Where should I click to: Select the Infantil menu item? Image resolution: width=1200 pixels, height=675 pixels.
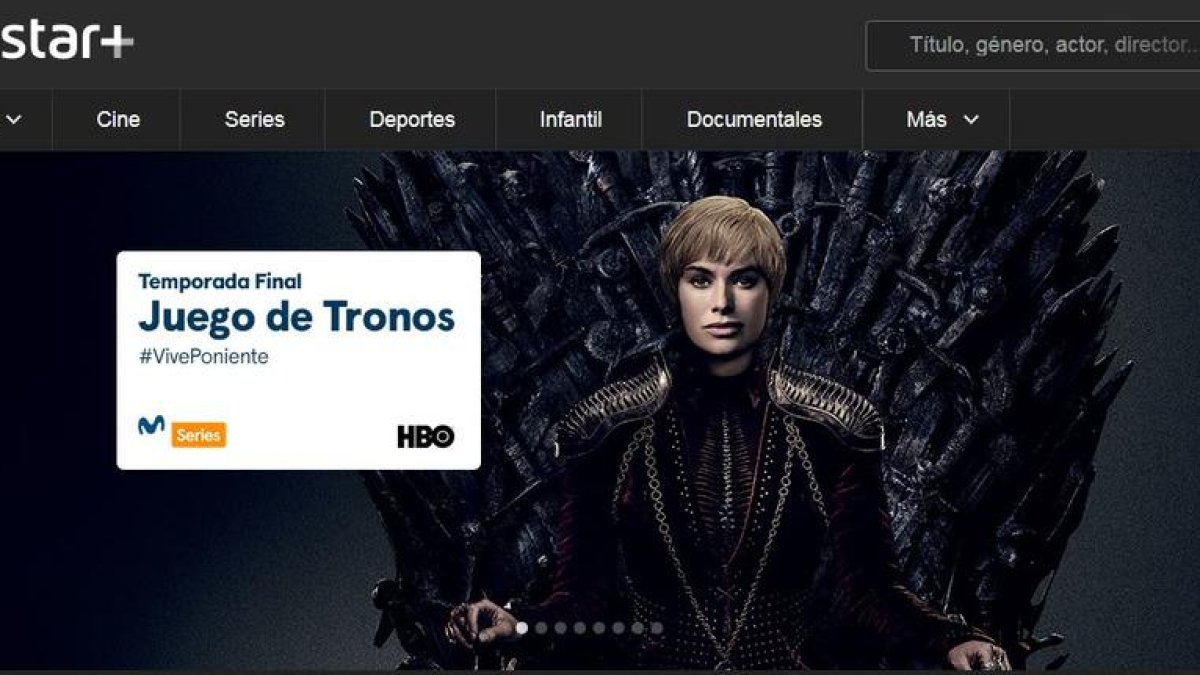click(570, 120)
